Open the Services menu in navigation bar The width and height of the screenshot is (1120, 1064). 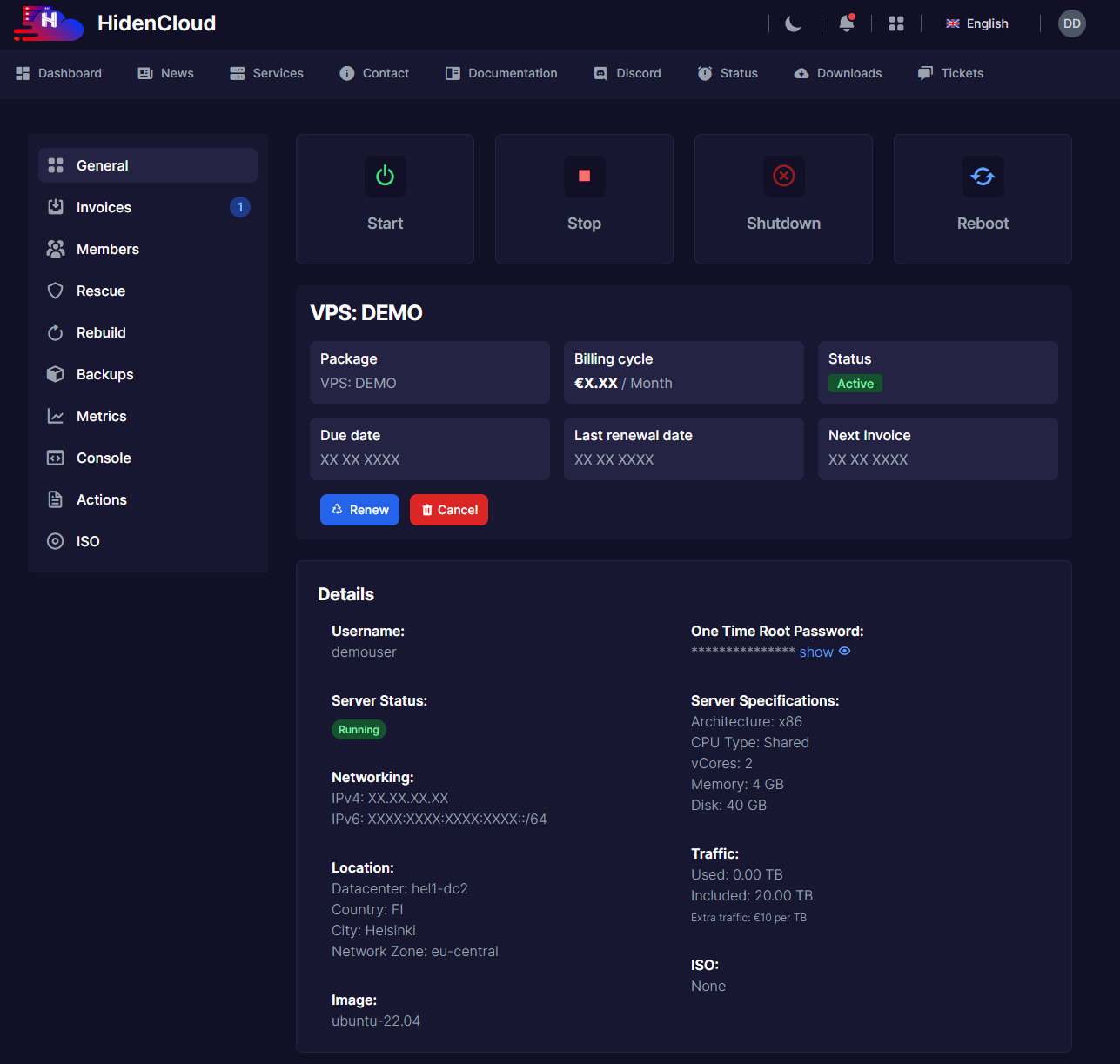(x=266, y=73)
